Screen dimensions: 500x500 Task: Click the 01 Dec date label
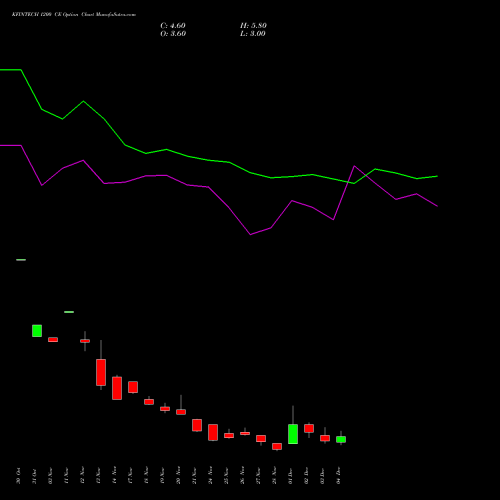pyautogui.click(x=290, y=476)
